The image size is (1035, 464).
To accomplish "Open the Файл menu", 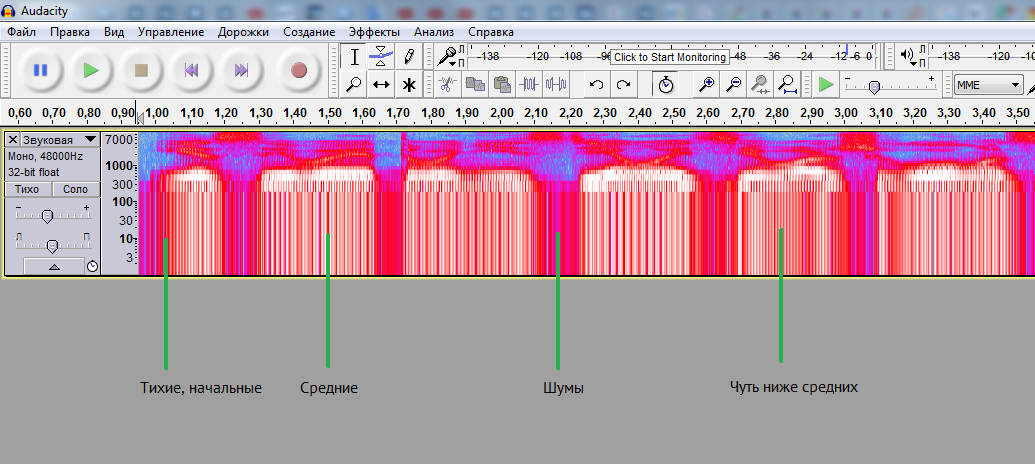I will pos(21,32).
